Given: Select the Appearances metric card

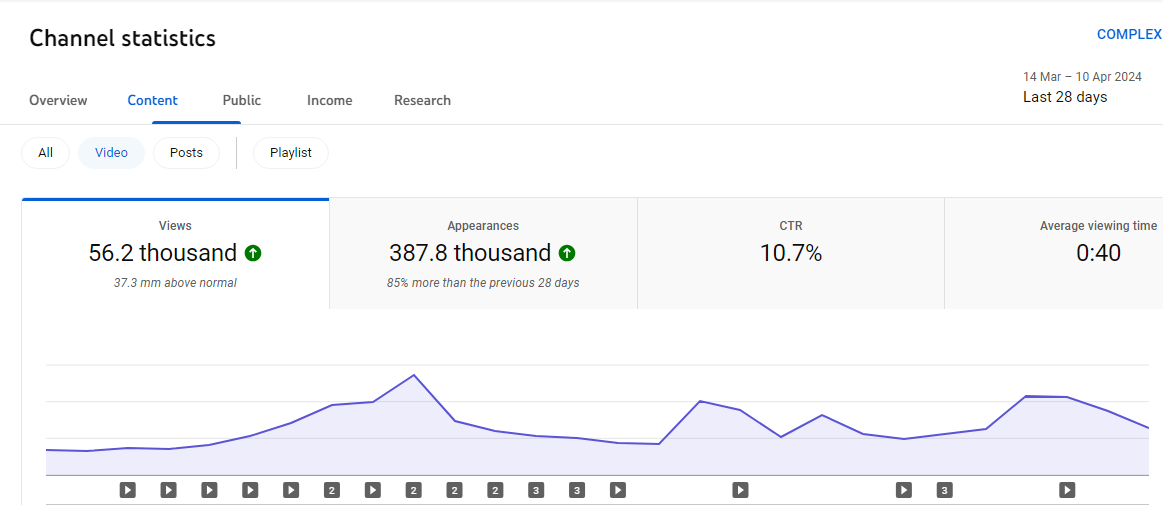Looking at the screenshot, I should click(483, 253).
